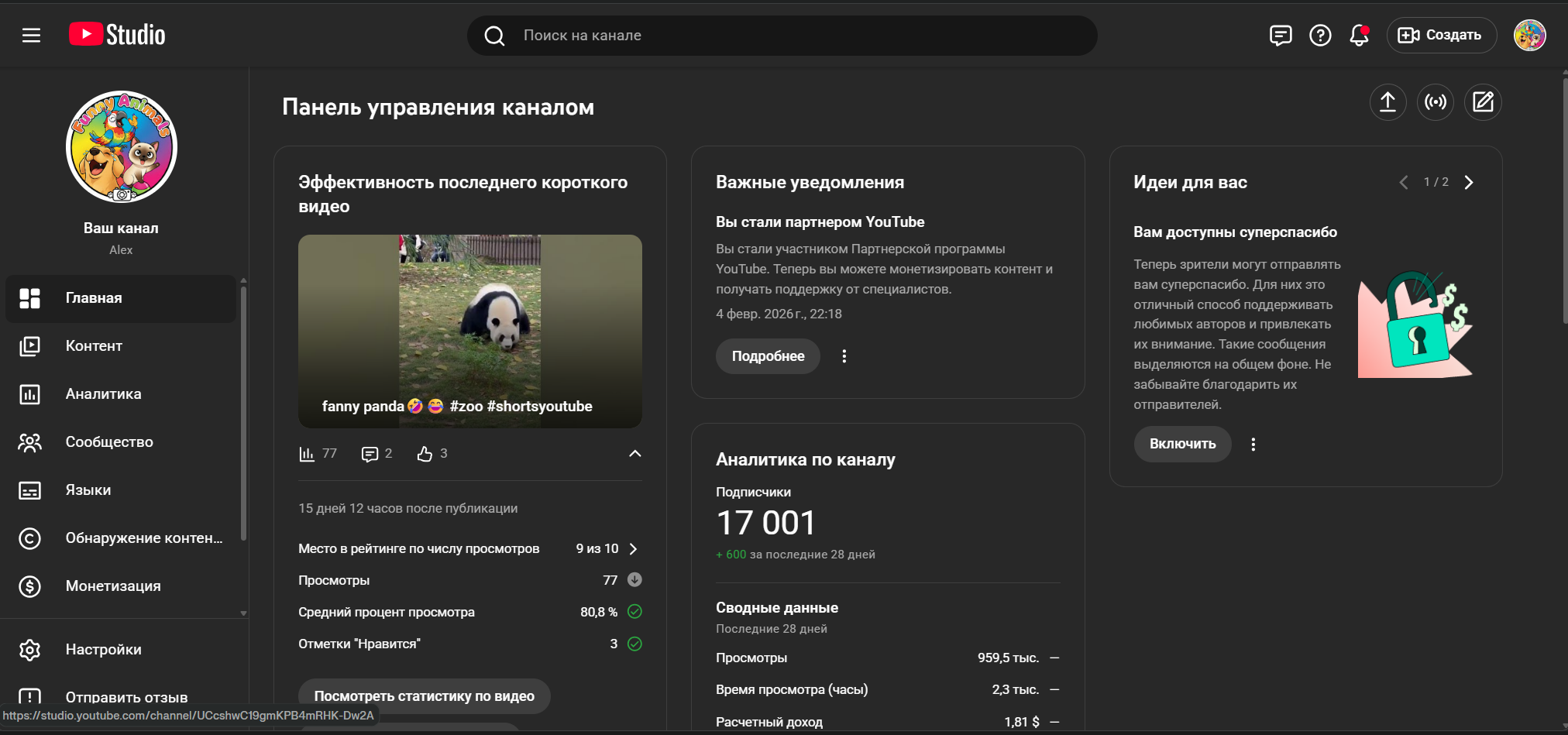Click the upload video icon
The width and height of the screenshot is (1568, 735).
[x=1387, y=102]
